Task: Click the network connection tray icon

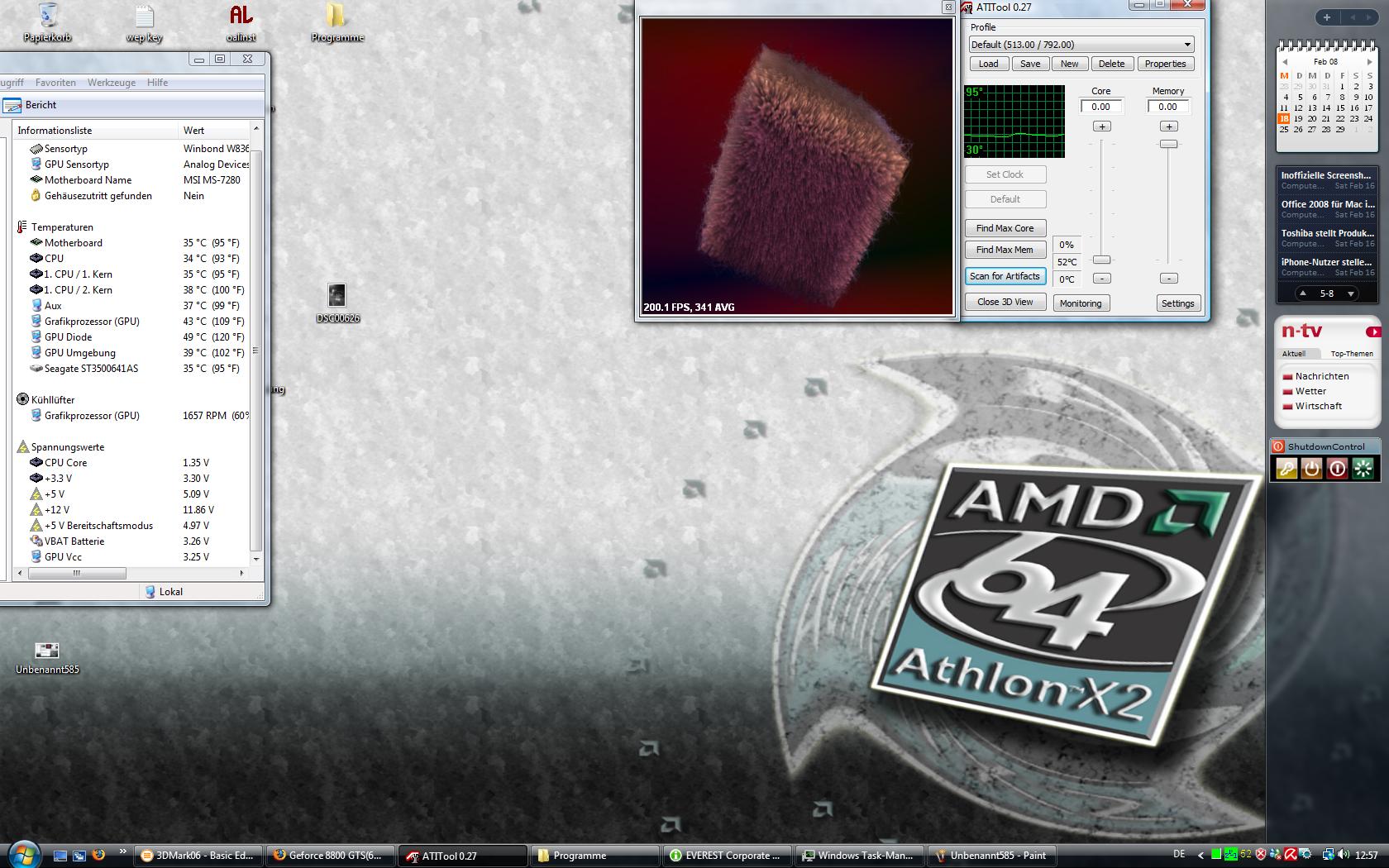Action: tap(1328, 855)
